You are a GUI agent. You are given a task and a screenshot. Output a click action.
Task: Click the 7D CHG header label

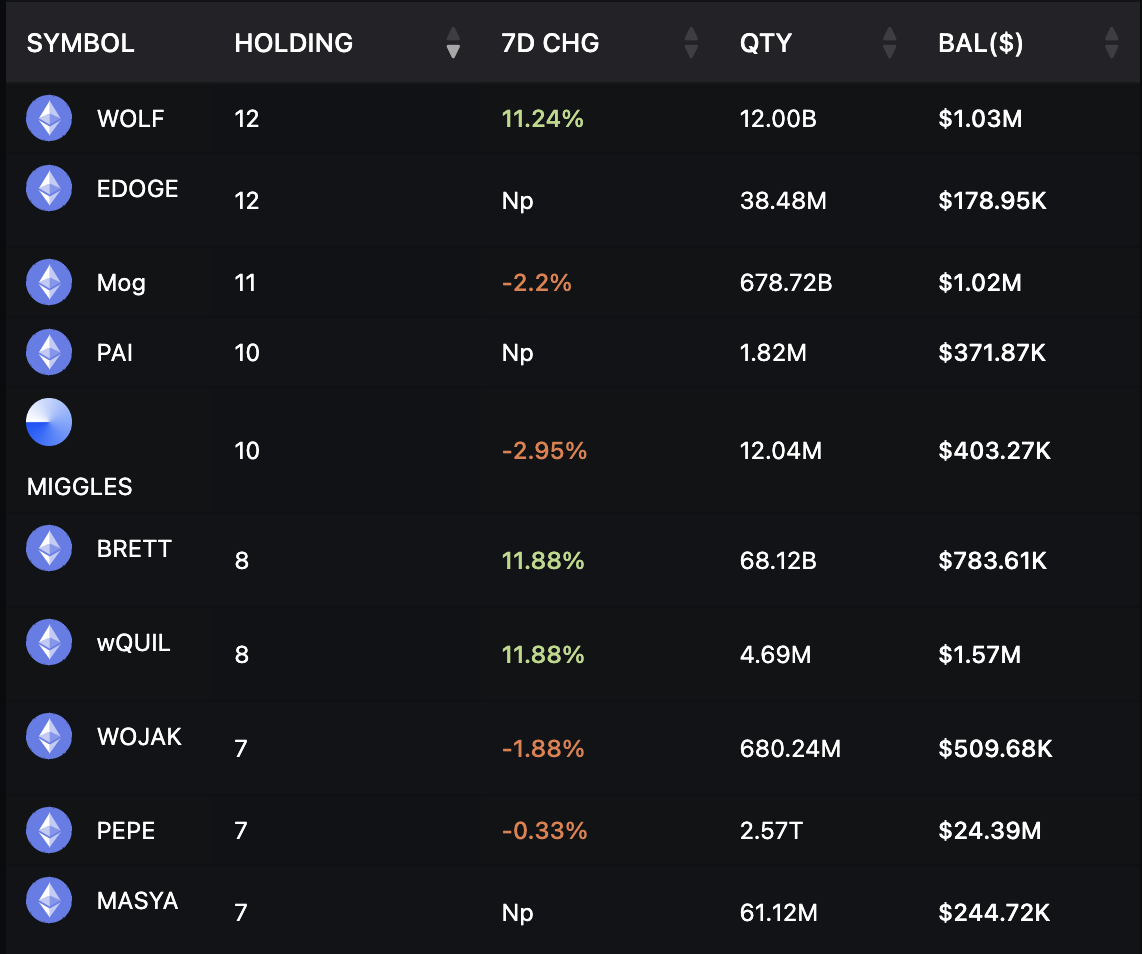pyautogui.click(x=550, y=43)
